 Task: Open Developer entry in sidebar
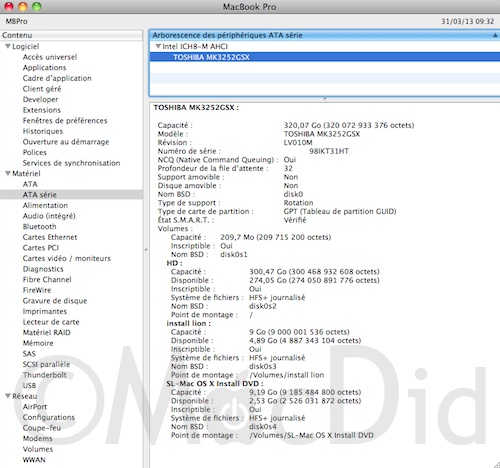(40, 99)
